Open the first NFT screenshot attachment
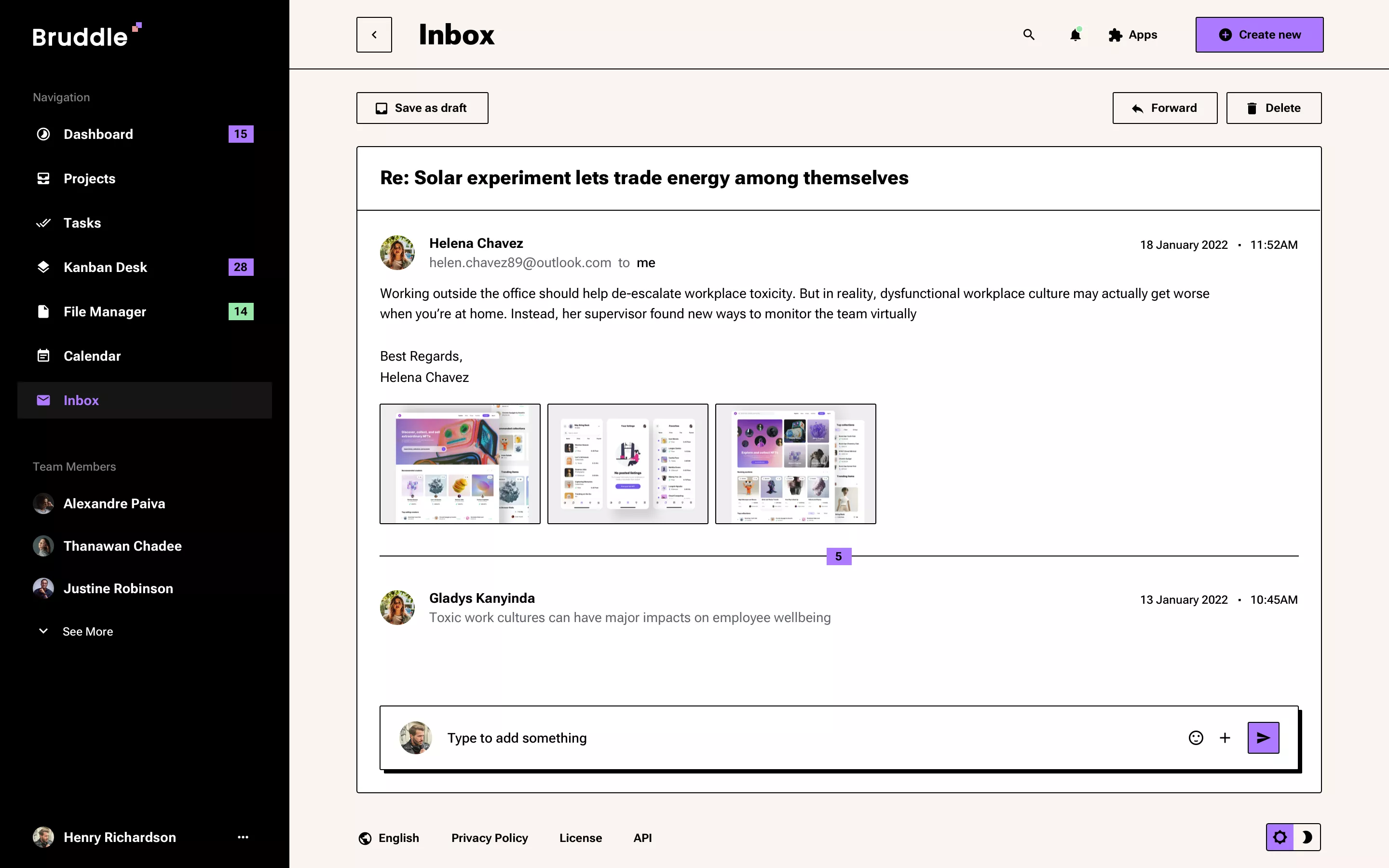 (459, 463)
